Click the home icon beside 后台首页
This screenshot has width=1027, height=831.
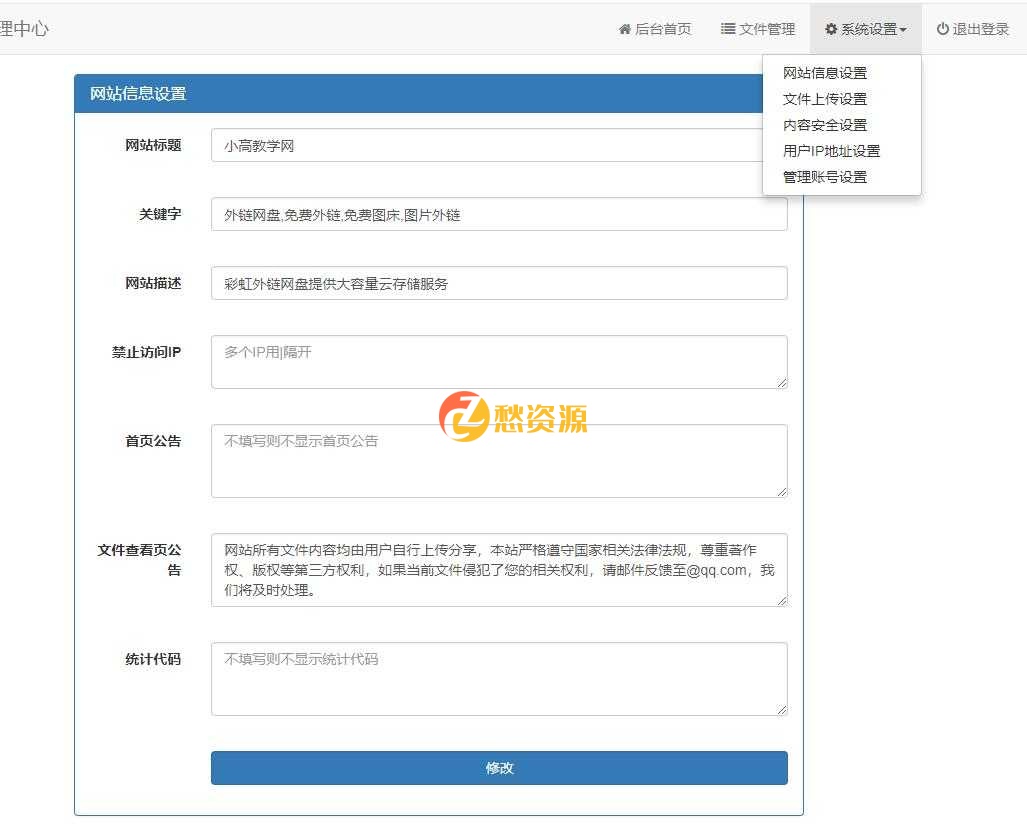tap(625, 29)
